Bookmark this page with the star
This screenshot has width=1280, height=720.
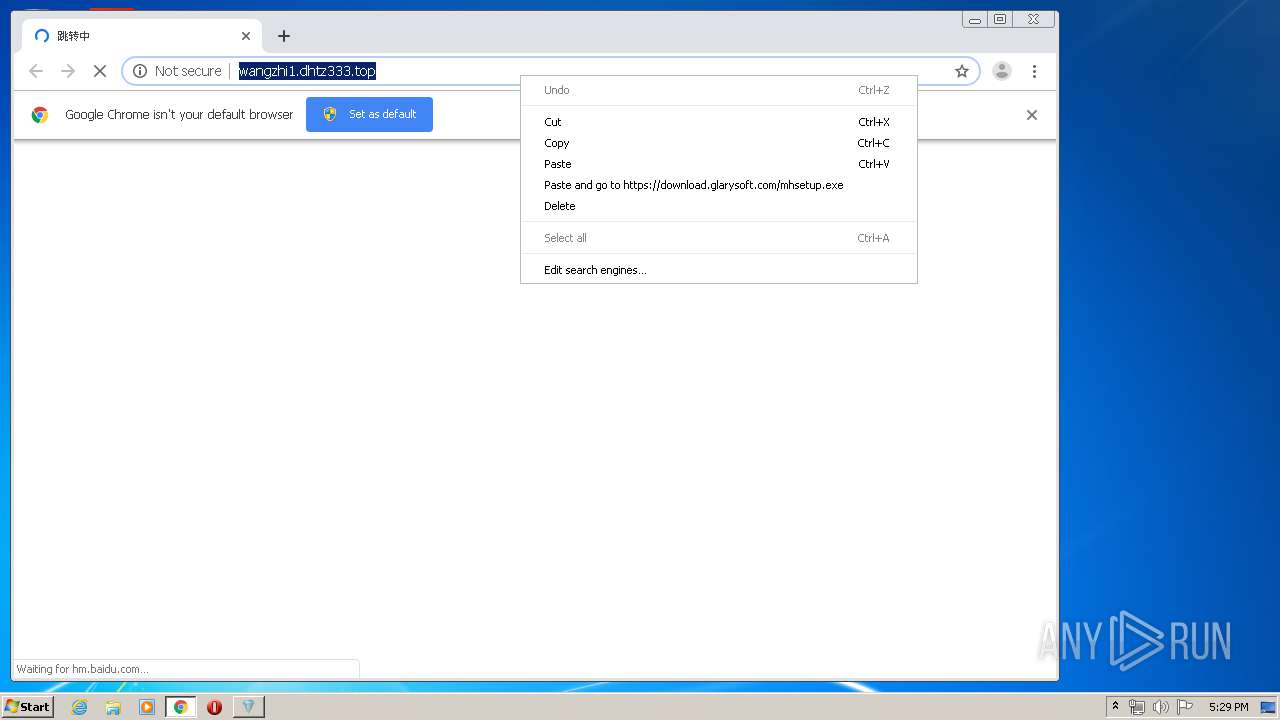962,71
